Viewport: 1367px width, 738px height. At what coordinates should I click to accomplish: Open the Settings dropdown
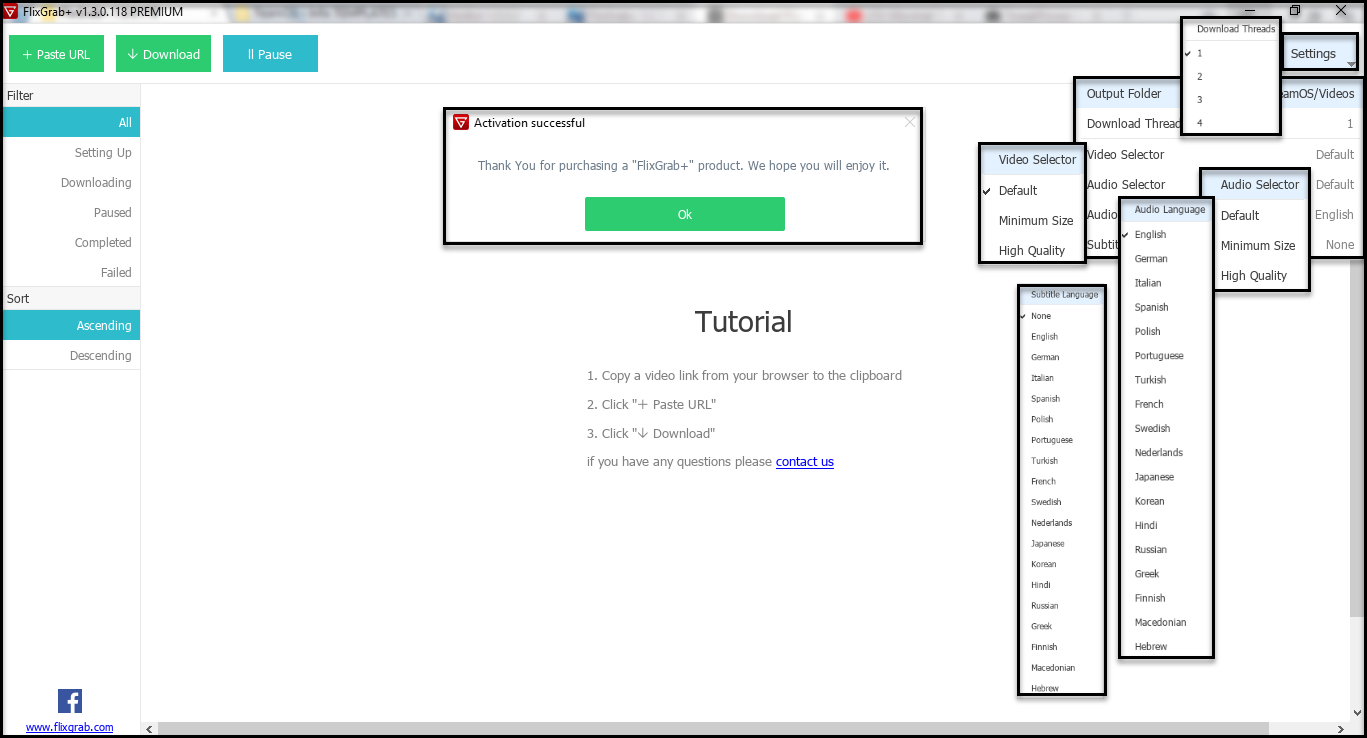click(x=1320, y=54)
